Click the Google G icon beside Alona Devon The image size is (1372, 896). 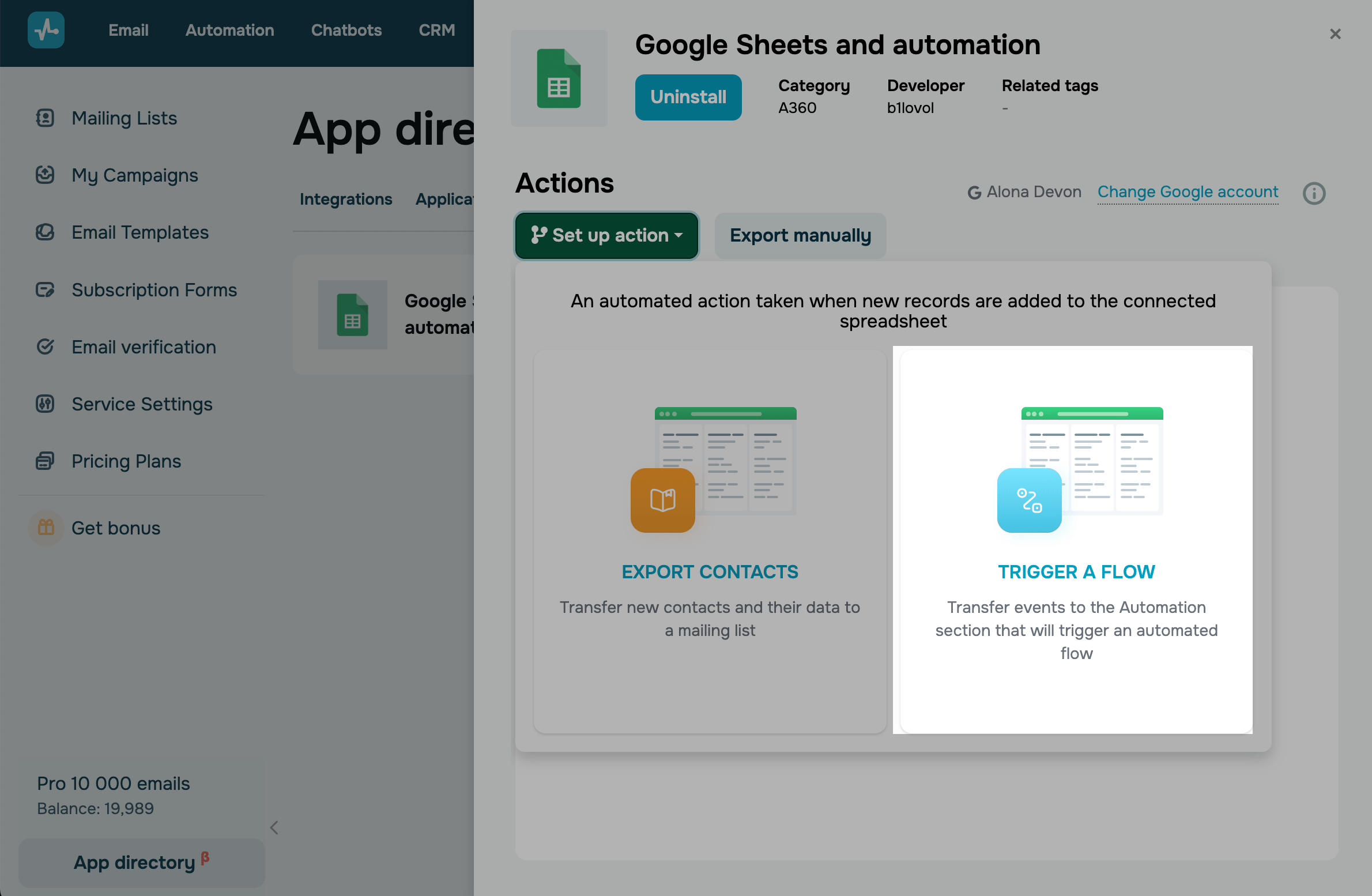974,193
